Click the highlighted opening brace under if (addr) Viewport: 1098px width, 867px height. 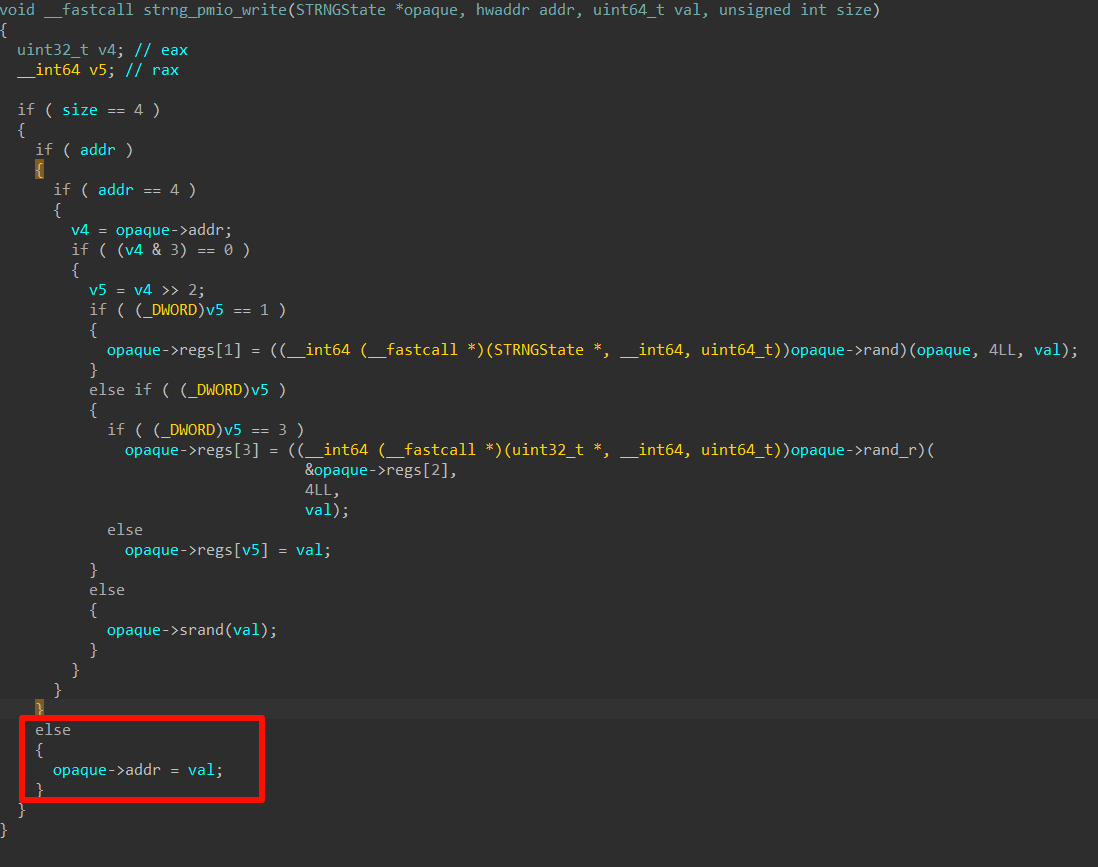click(40, 170)
